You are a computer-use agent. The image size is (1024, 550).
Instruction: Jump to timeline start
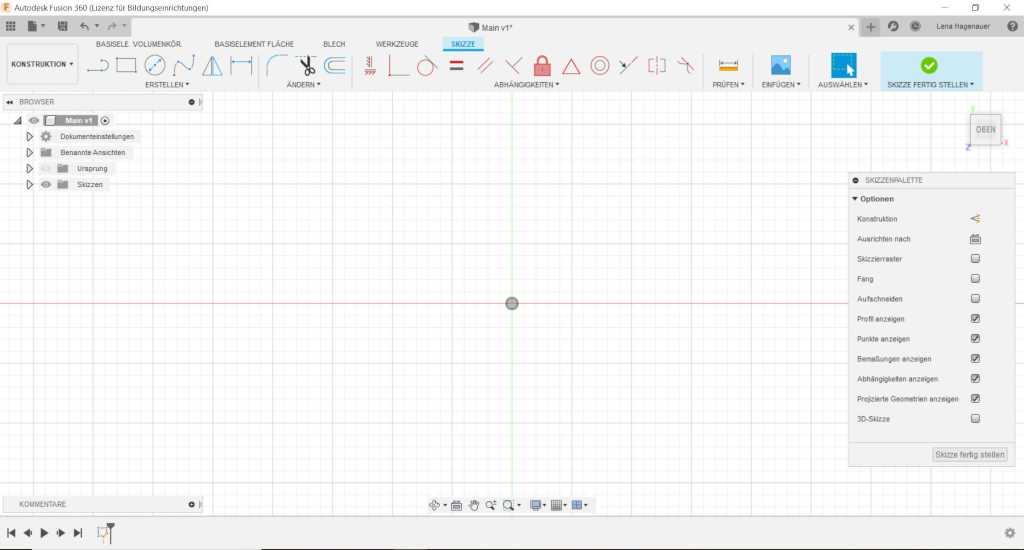coord(11,533)
